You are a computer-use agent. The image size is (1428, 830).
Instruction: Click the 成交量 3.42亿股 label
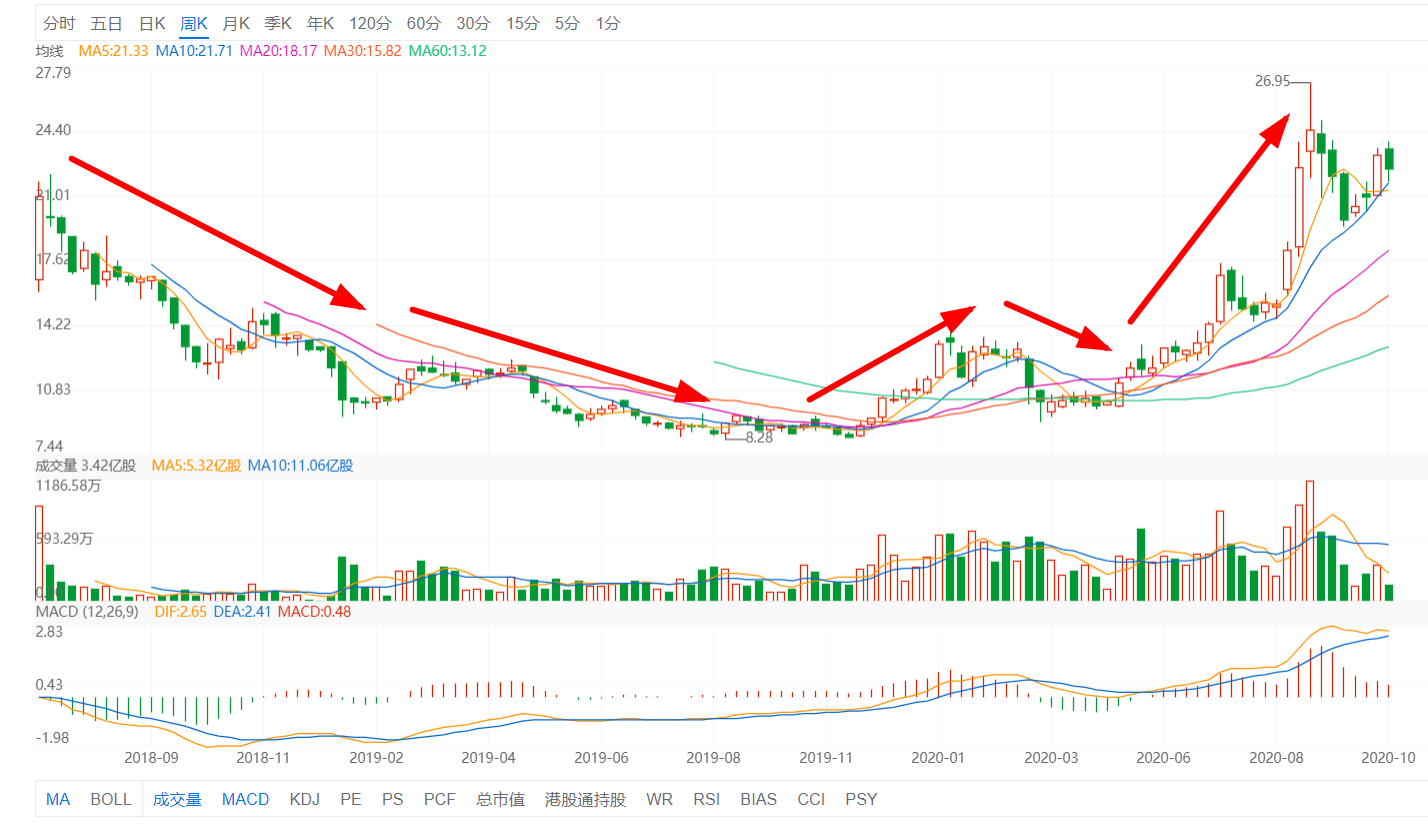click(88, 465)
